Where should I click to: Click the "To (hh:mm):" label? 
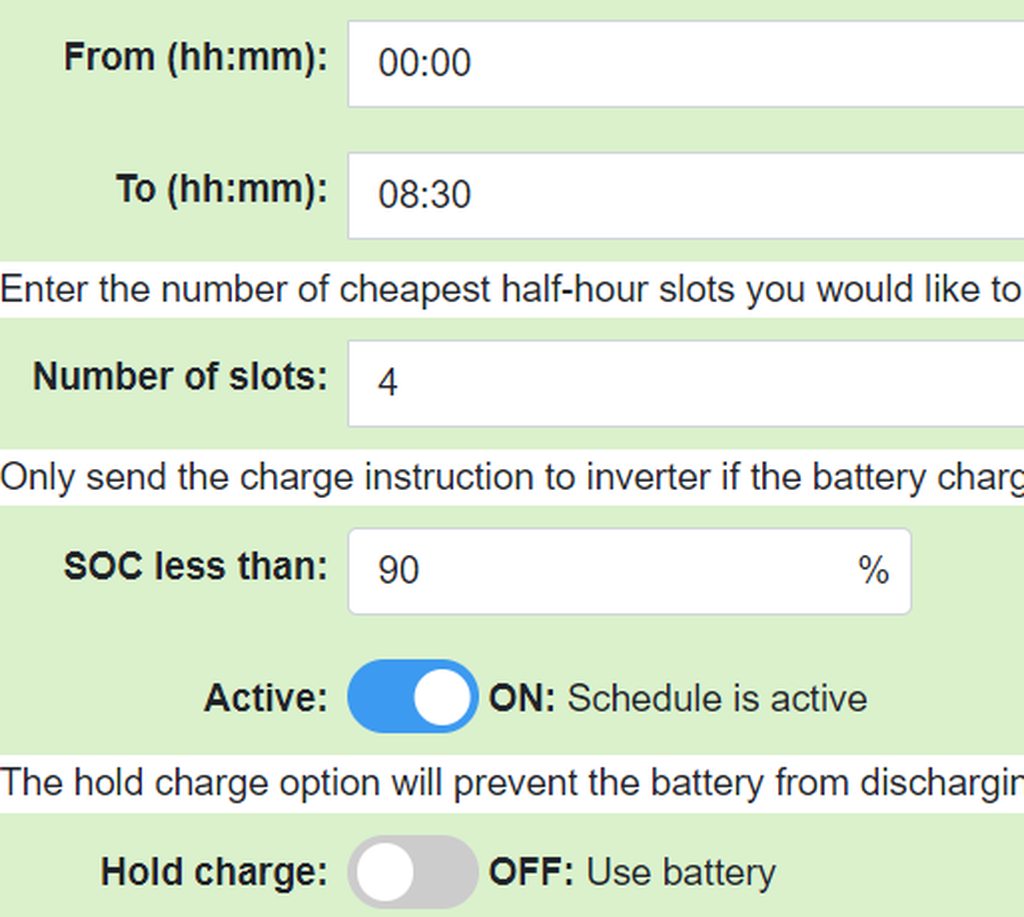(x=222, y=189)
